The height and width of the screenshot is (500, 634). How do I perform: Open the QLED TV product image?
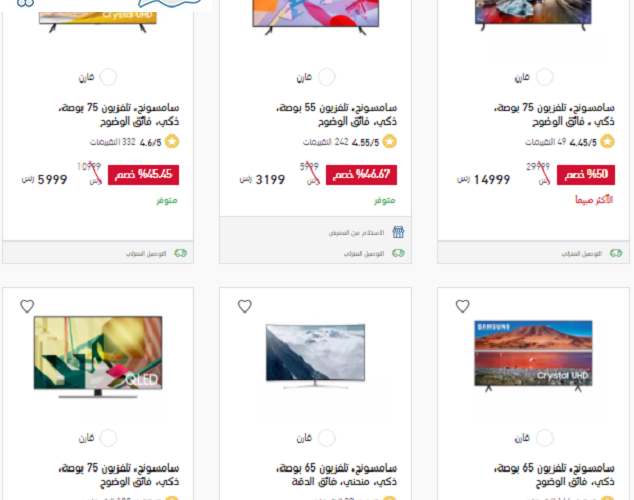tap(98, 357)
